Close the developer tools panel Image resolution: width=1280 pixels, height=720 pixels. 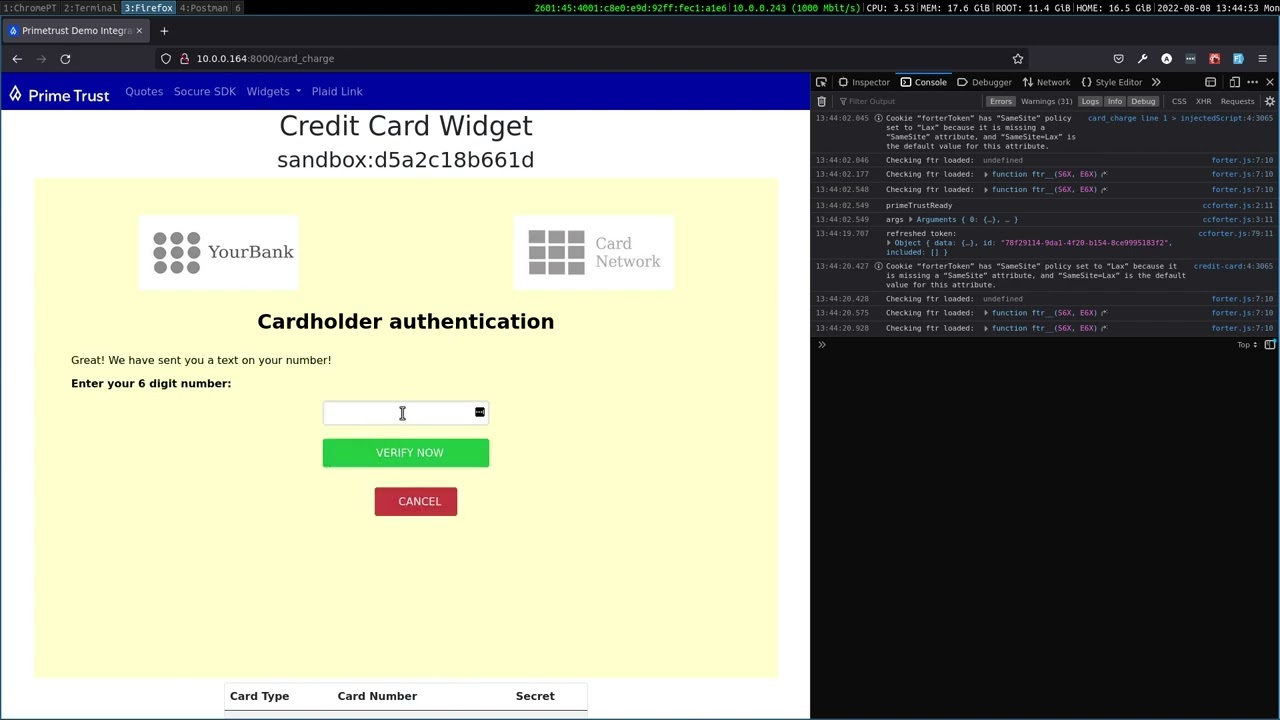(x=1270, y=82)
